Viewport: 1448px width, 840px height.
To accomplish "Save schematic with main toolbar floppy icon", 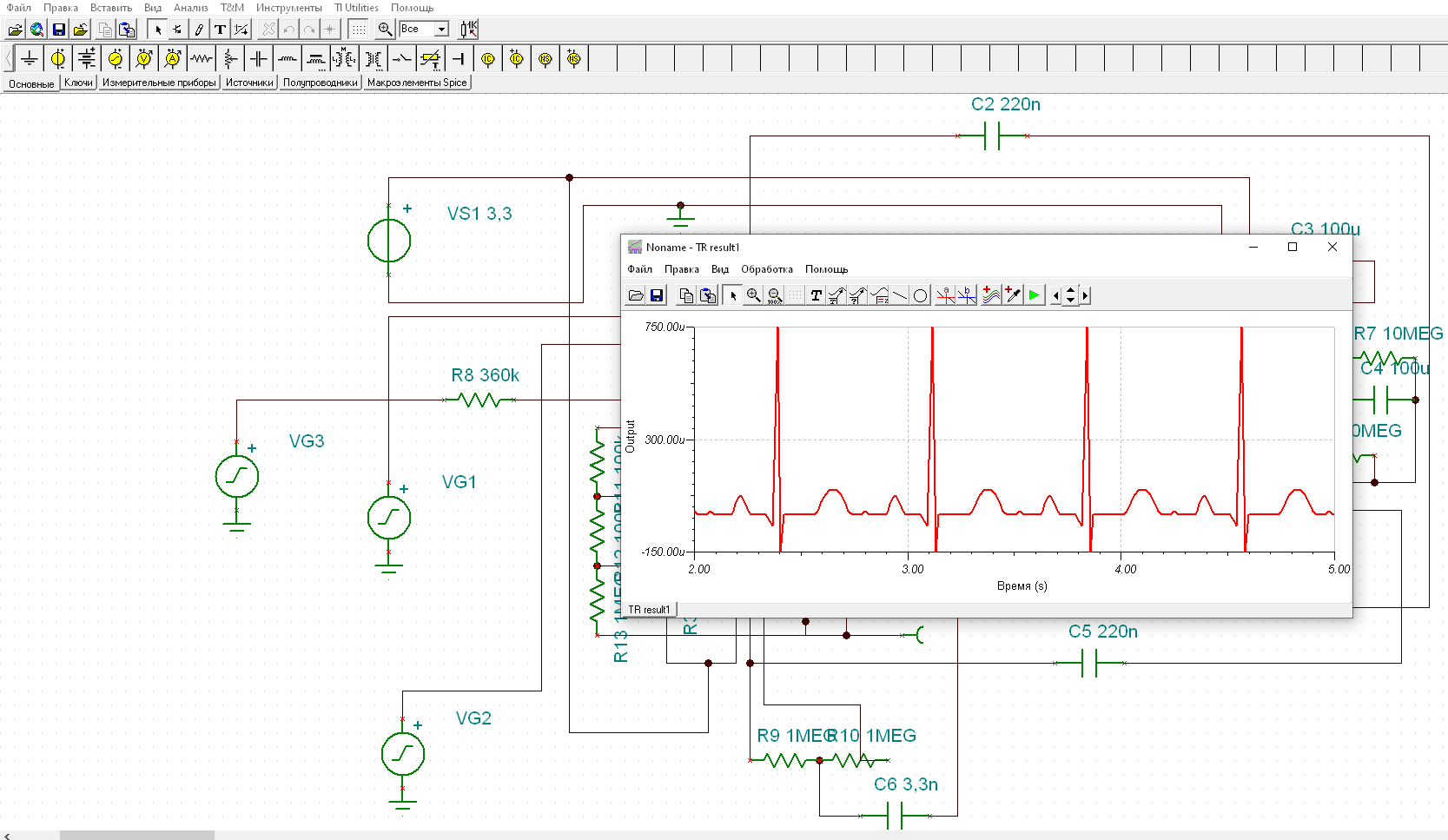I will 59,30.
